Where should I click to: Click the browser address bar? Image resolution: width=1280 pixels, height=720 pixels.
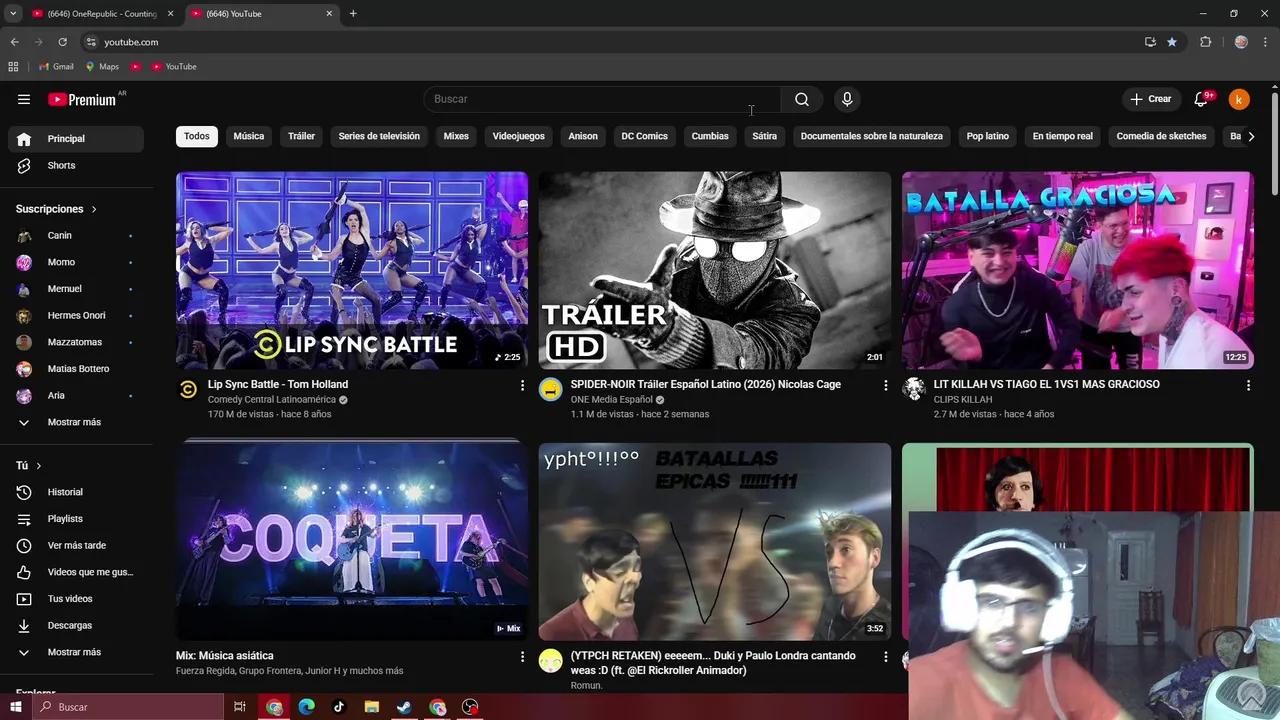pyautogui.click(x=610, y=42)
